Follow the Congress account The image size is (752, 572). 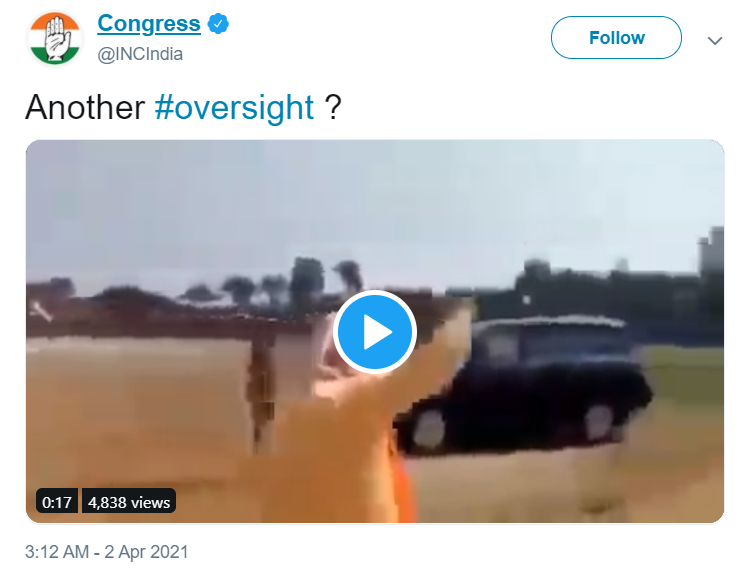click(616, 37)
